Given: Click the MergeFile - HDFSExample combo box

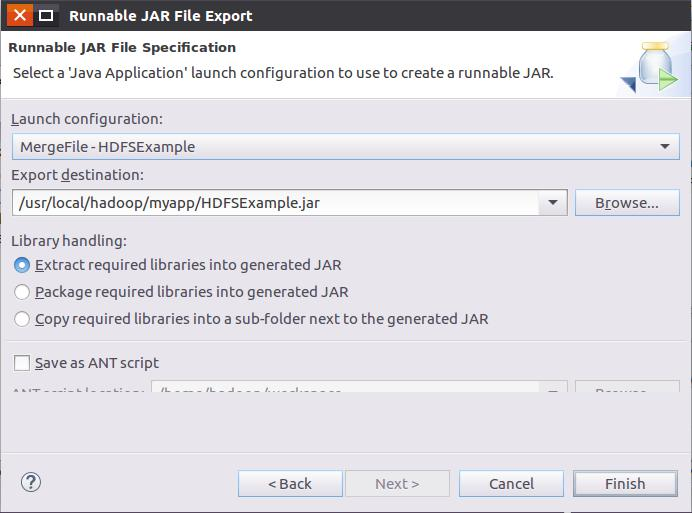Looking at the screenshot, I should (x=346, y=147).
